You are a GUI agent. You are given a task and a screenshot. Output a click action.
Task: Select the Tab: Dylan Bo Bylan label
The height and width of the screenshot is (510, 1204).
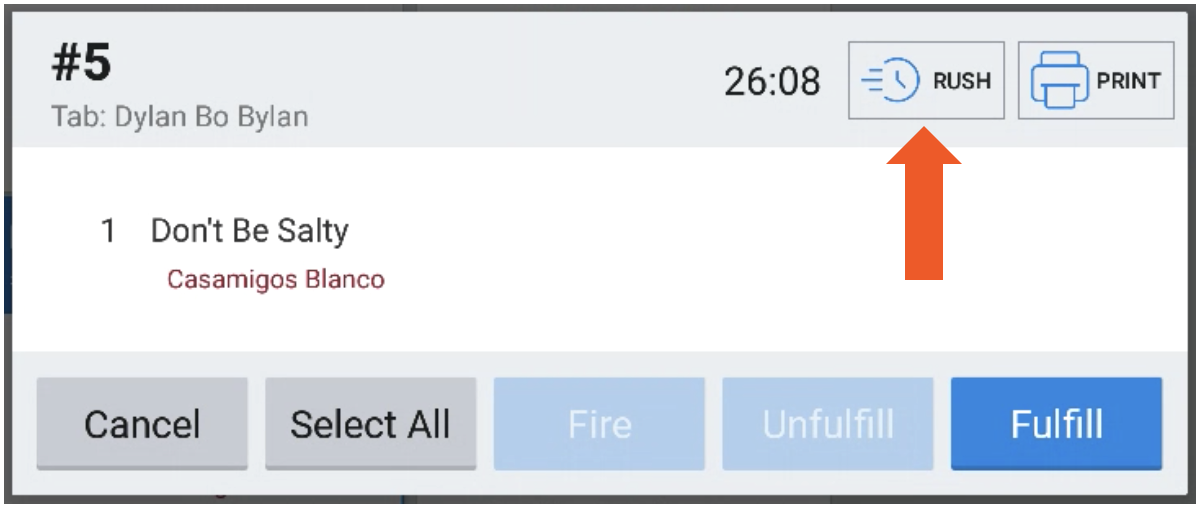point(180,117)
